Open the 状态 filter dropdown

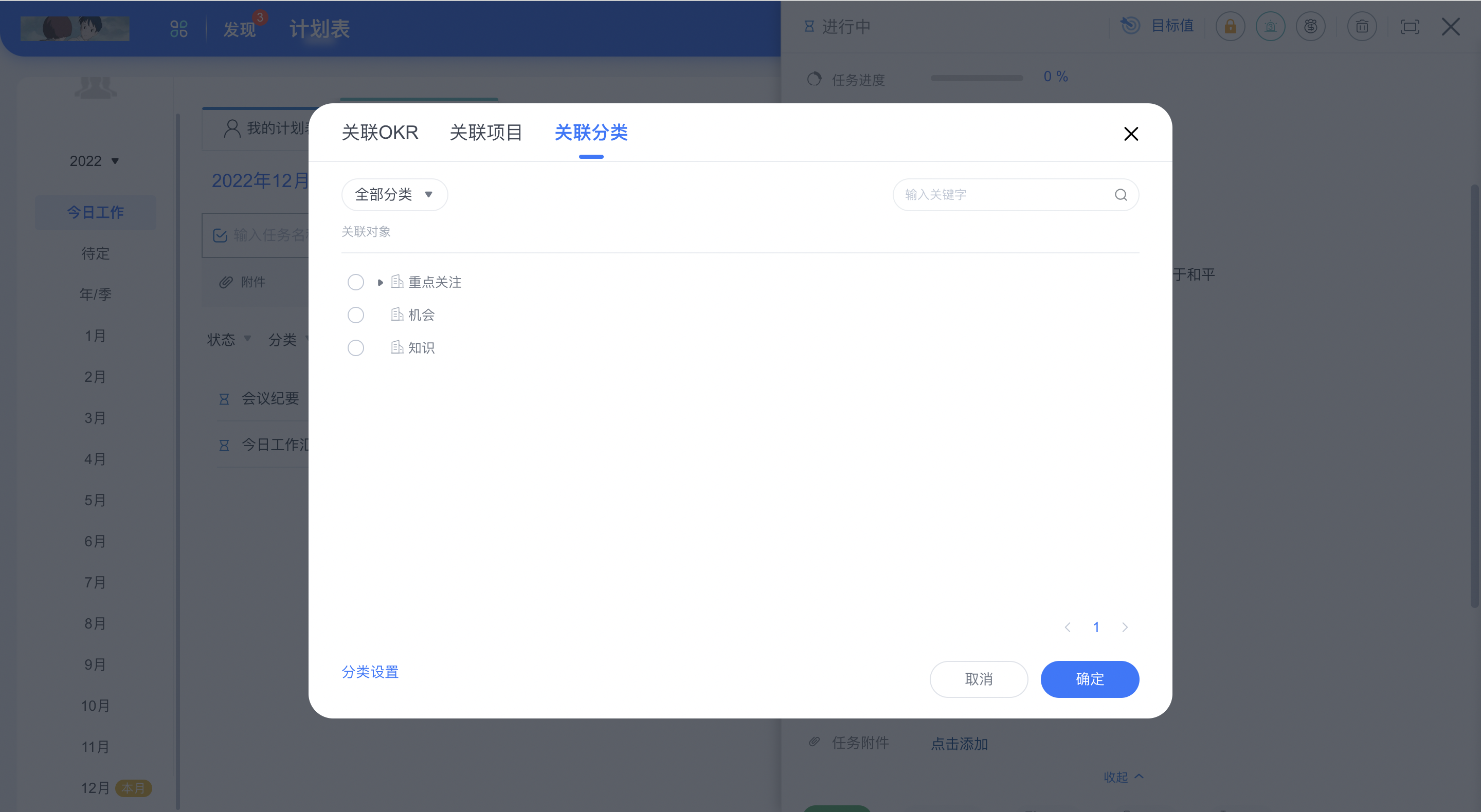(x=229, y=340)
